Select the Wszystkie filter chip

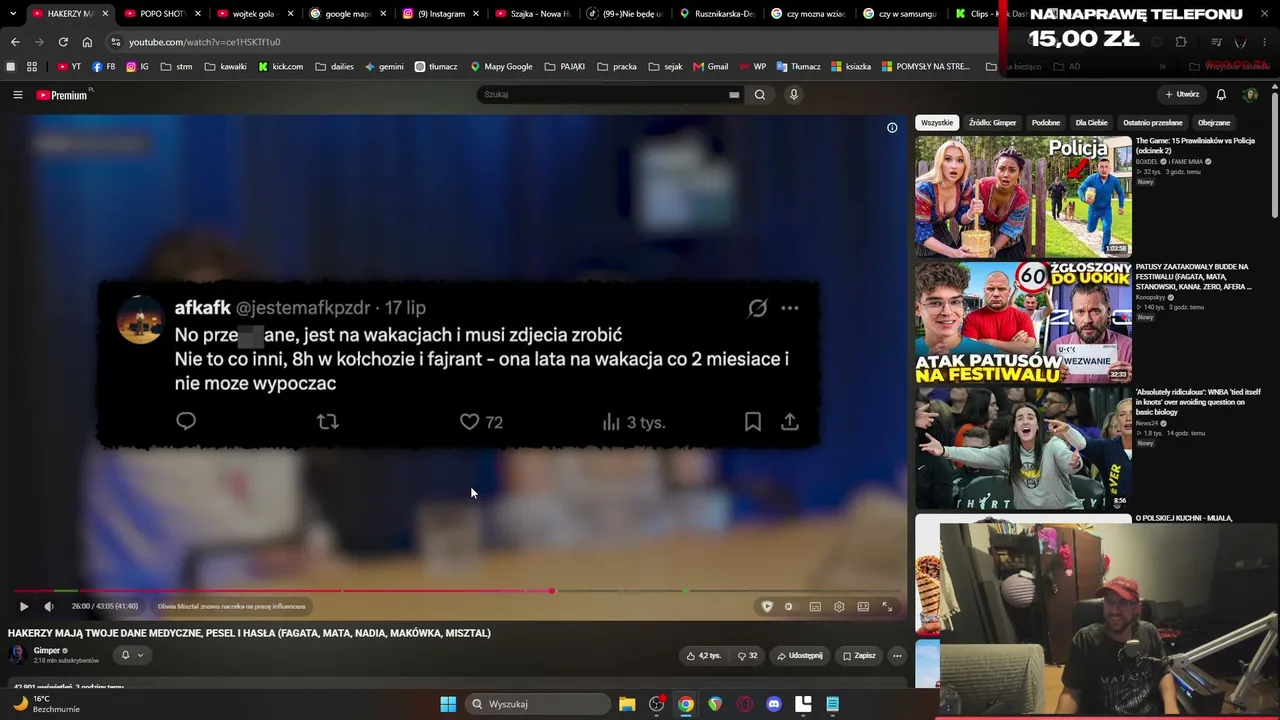(937, 123)
